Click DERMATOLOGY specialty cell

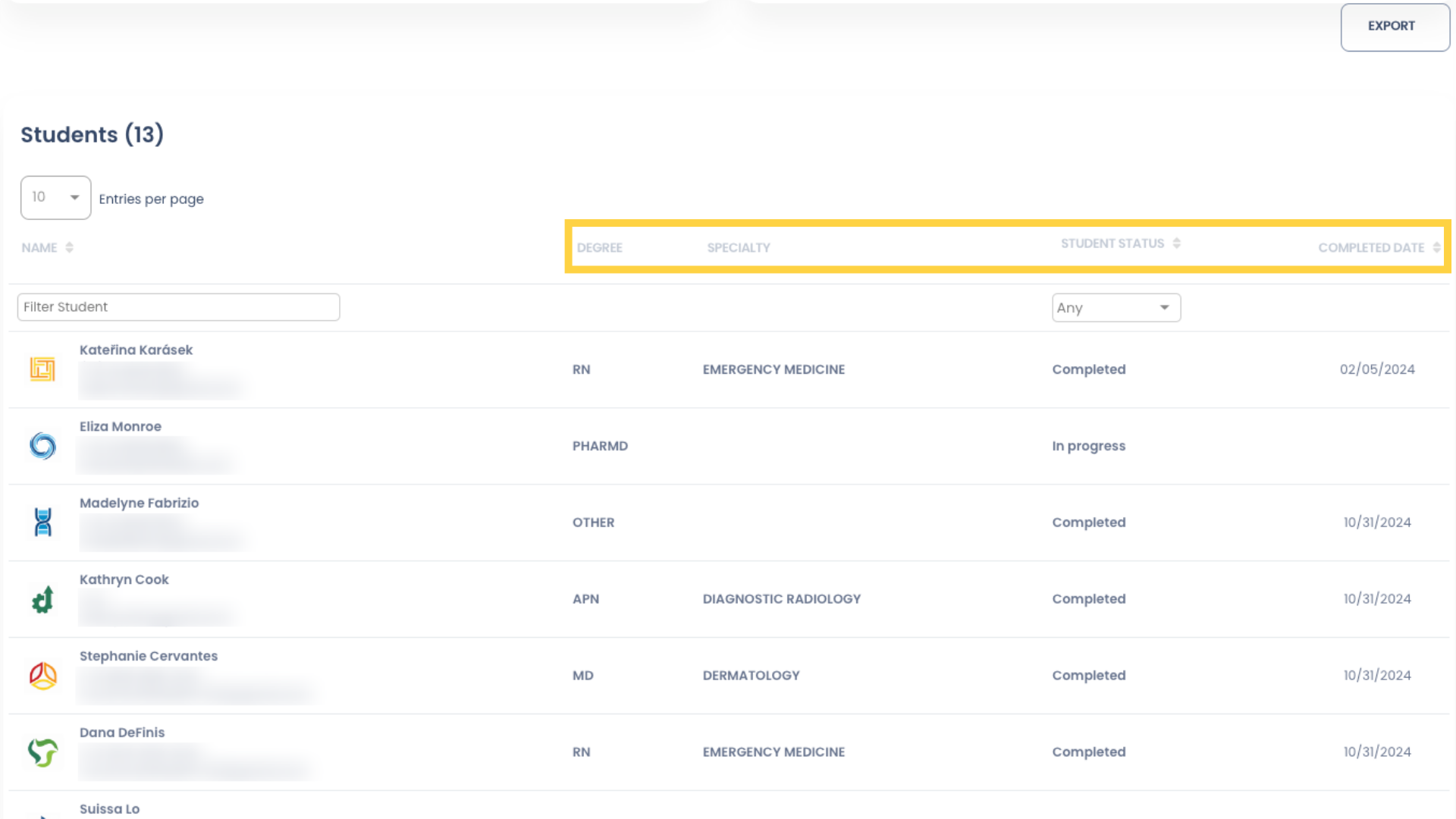pos(751,676)
